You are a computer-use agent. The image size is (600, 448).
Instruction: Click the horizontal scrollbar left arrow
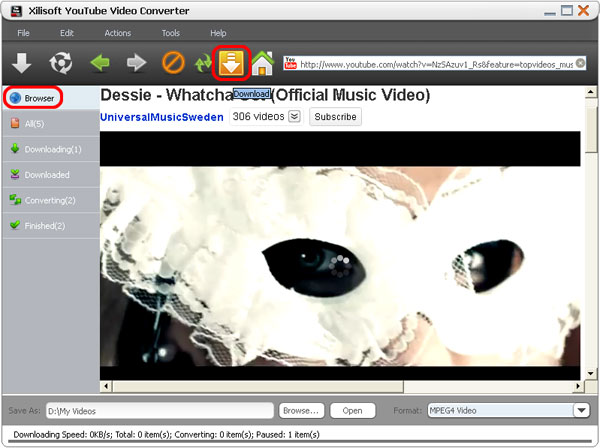[106, 386]
